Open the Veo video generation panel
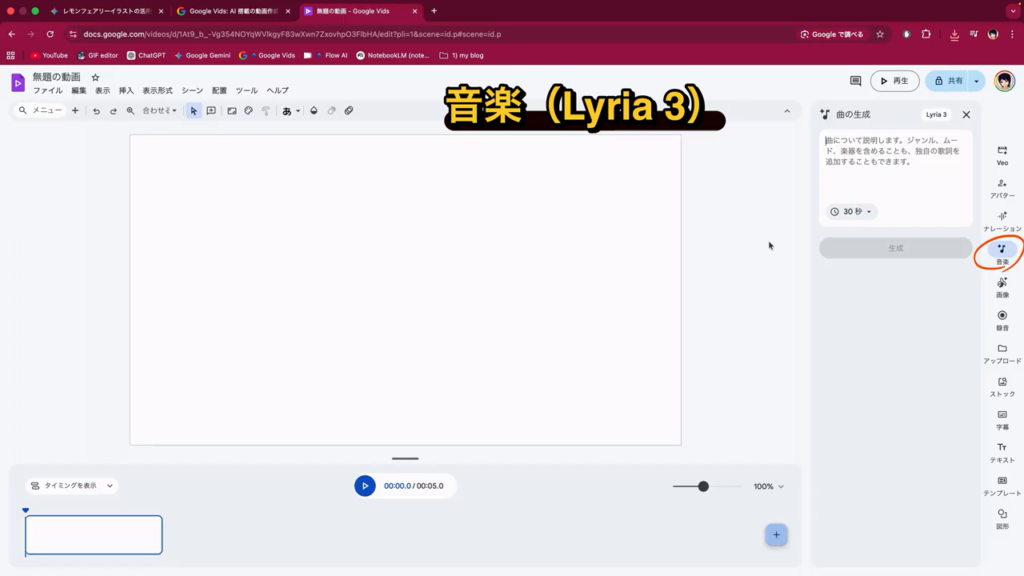 click(x=1002, y=154)
